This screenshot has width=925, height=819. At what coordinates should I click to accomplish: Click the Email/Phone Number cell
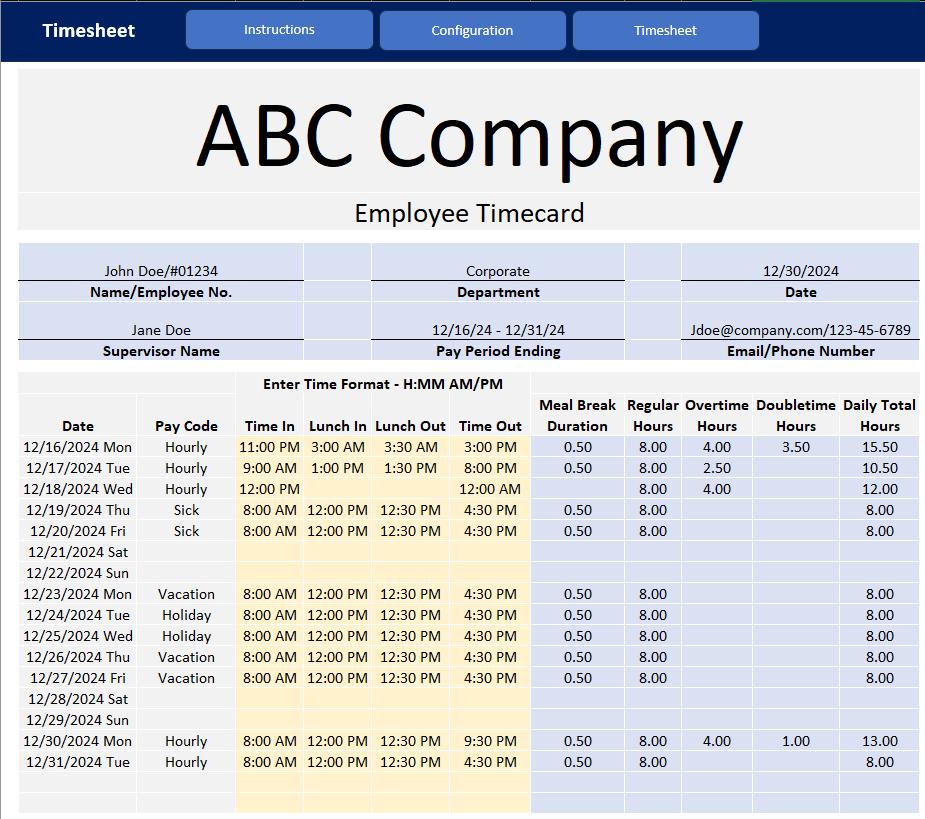pyautogui.click(x=800, y=330)
